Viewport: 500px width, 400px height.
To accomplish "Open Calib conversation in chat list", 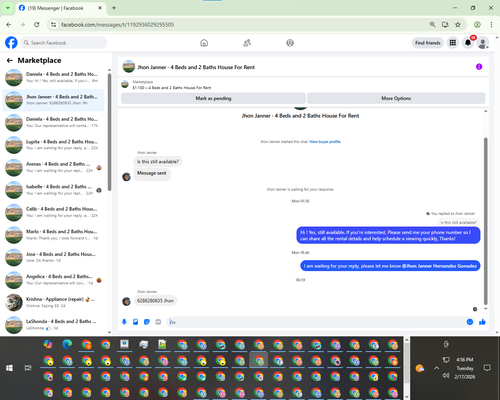I will [x=53, y=212].
